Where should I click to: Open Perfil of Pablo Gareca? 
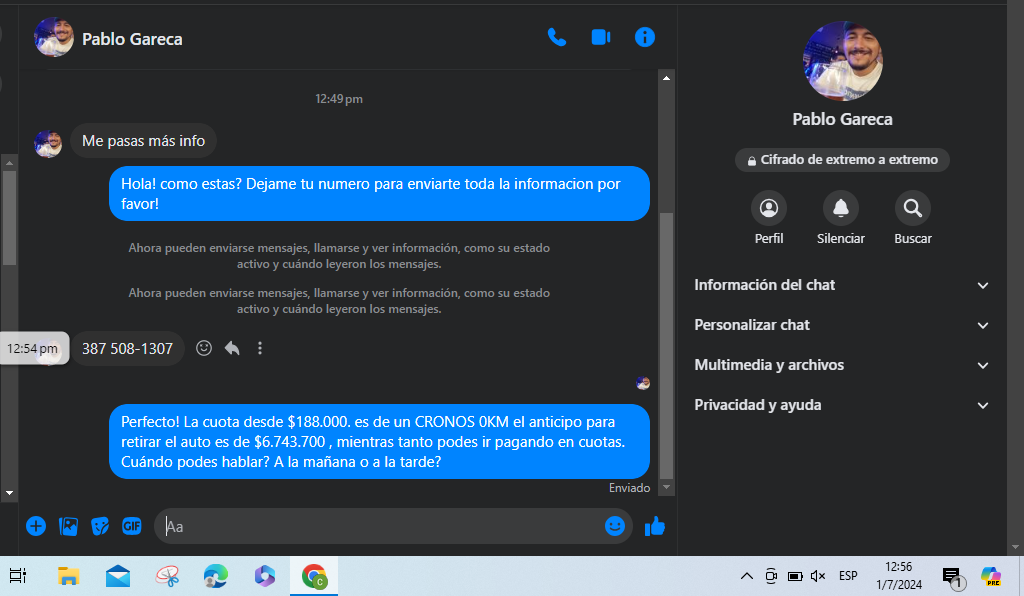point(769,209)
